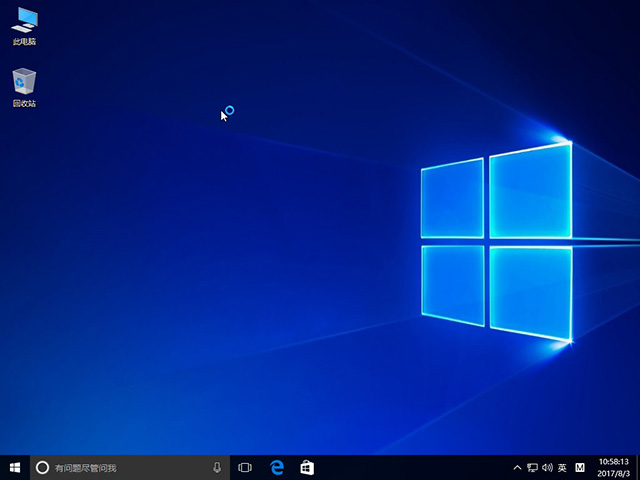The image size is (640, 480).
Task: Click the Cortana circle icon
Action: tap(42, 467)
